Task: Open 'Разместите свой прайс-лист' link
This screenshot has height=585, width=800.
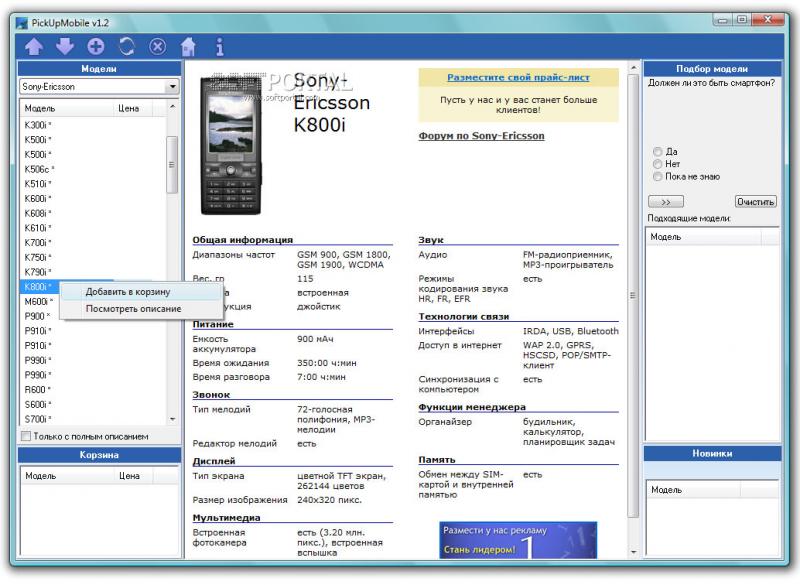Action: click(x=518, y=78)
